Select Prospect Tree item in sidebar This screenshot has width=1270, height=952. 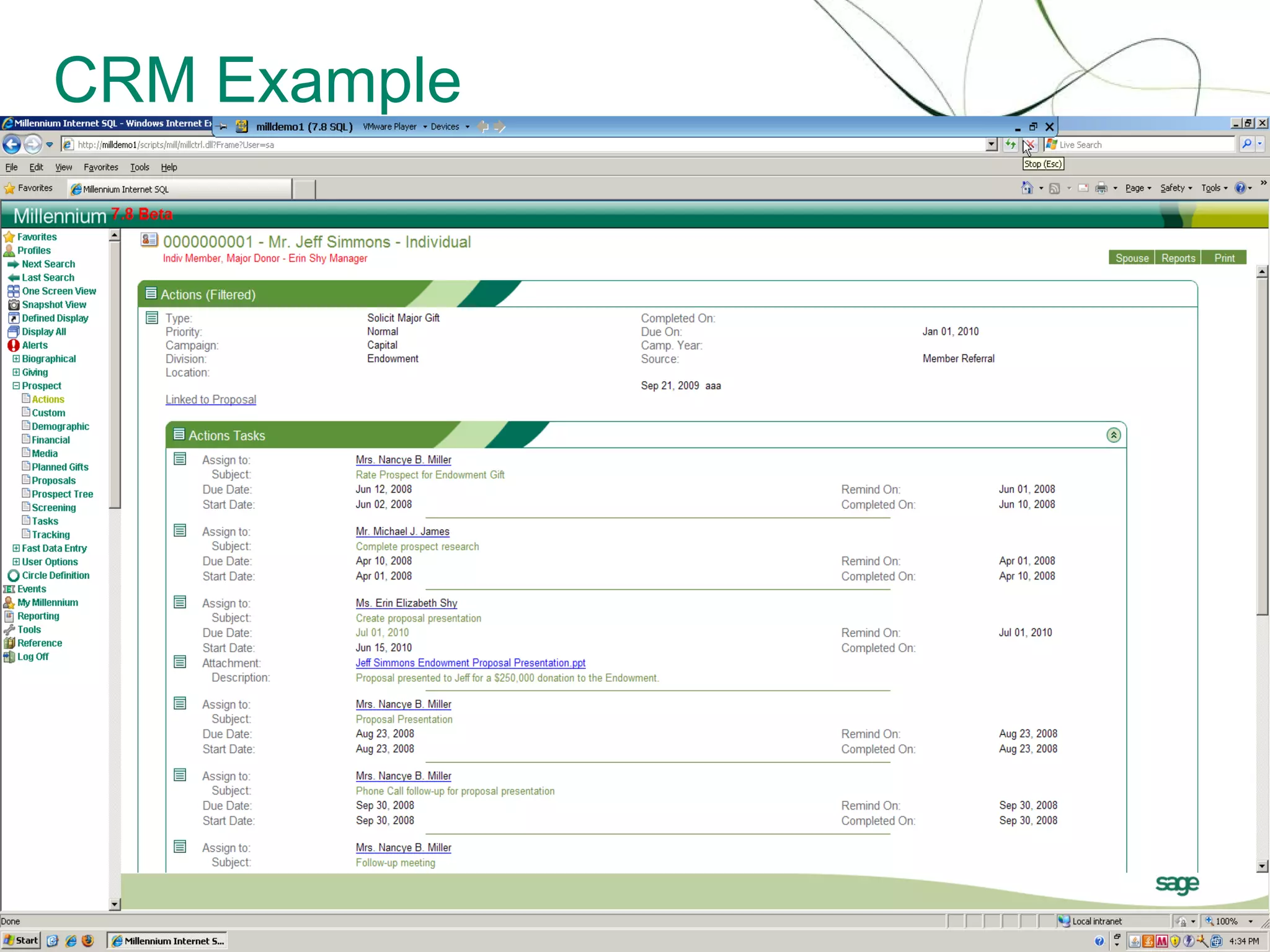[x=62, y=495]
